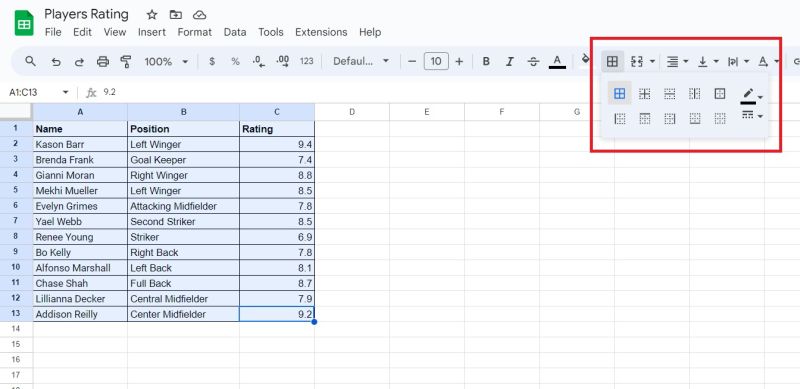This screenshot has width=800, height=389.
Task: Increase font size with plus button
Action: point(459,62)
